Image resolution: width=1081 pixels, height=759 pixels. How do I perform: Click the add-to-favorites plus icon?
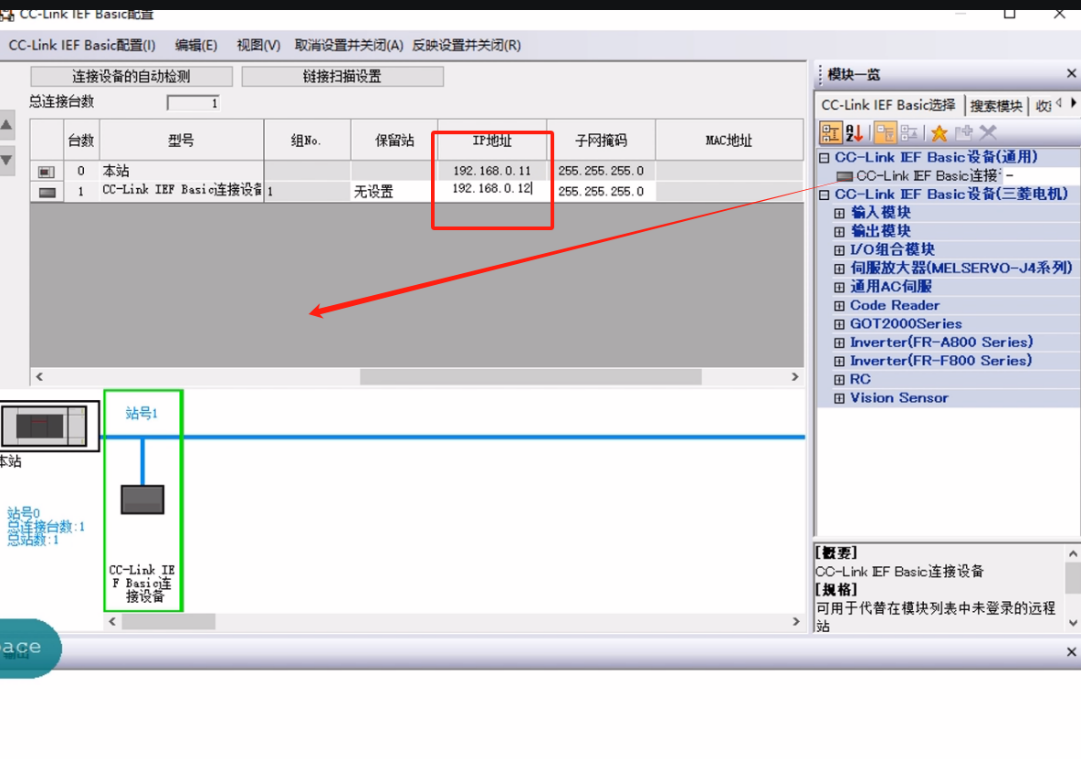tap(965, 132)
